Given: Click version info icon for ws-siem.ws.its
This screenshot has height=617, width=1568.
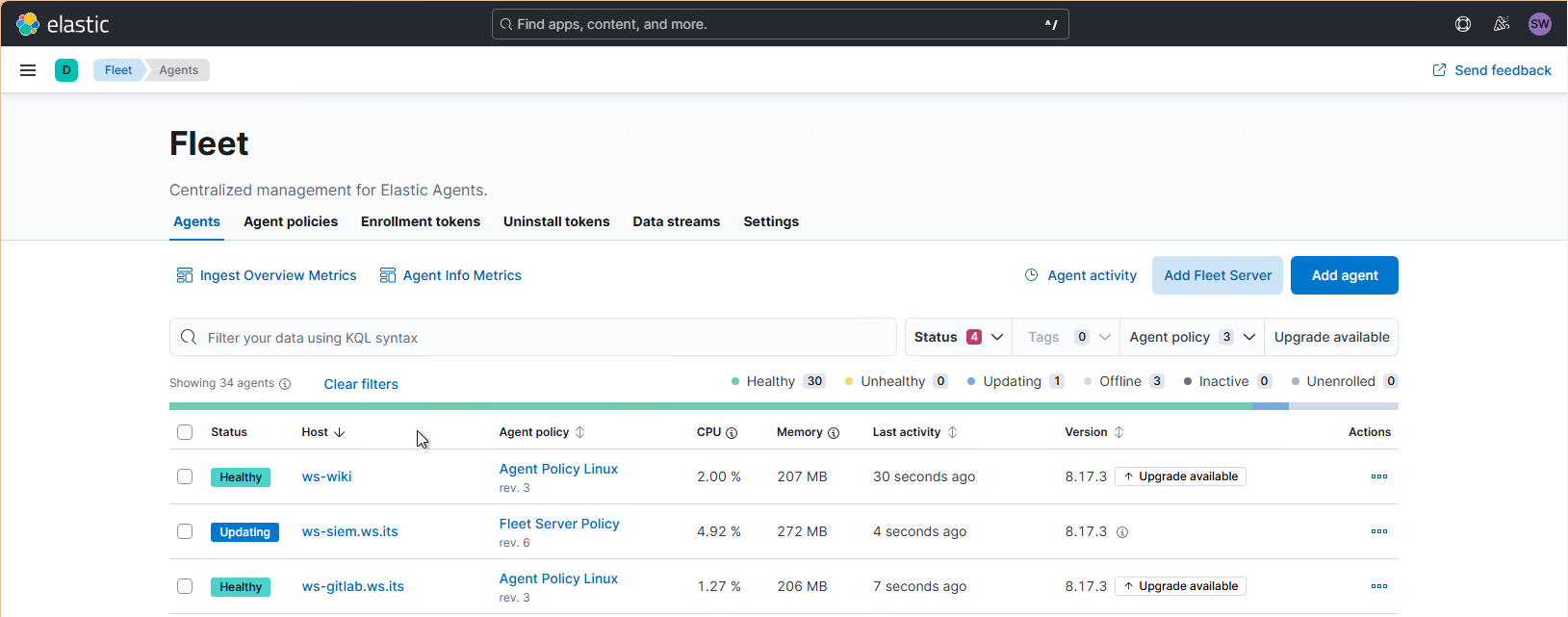Looking at the screenshot, I should point(1122,532).
